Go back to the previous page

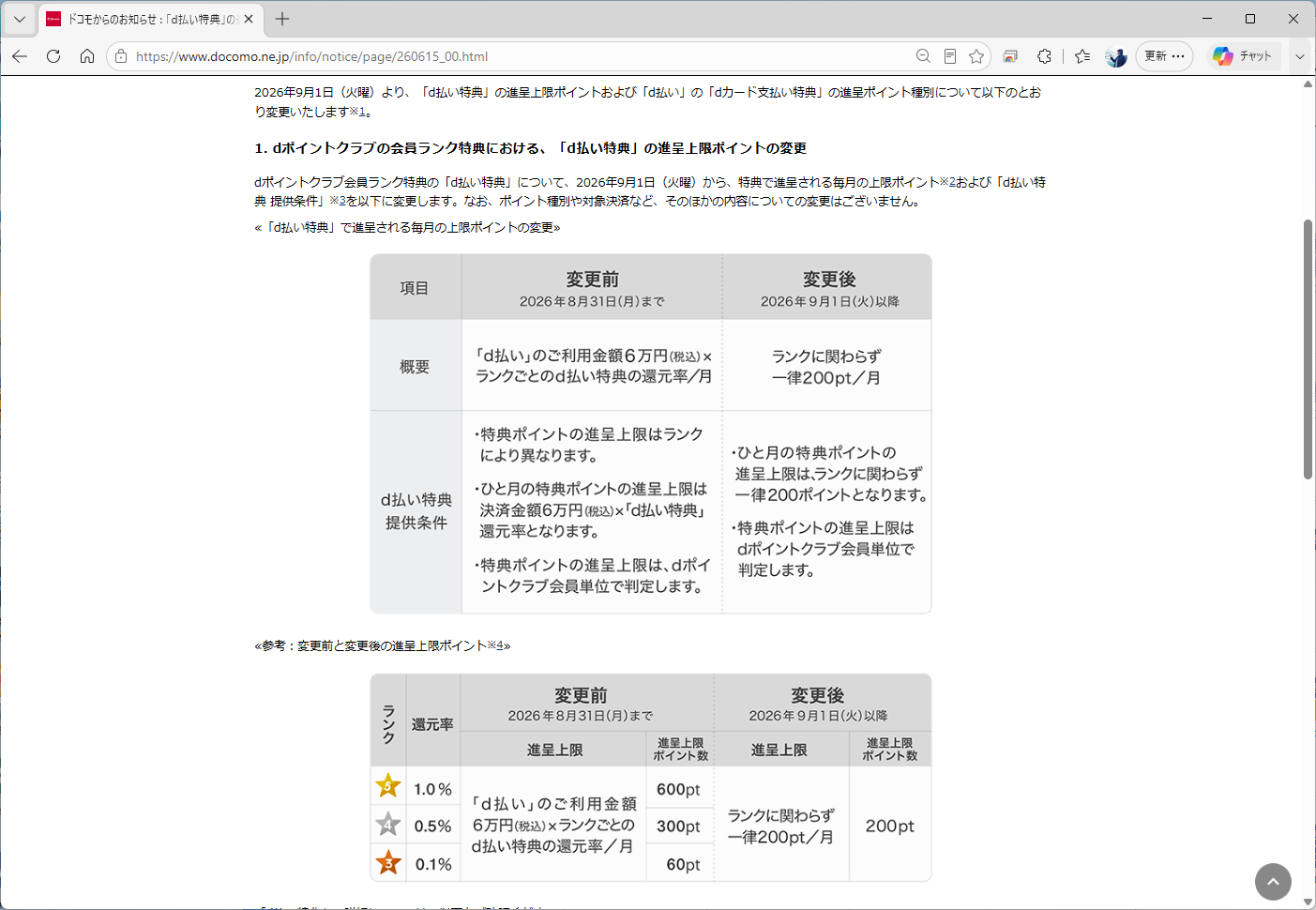tap(20, 56)
